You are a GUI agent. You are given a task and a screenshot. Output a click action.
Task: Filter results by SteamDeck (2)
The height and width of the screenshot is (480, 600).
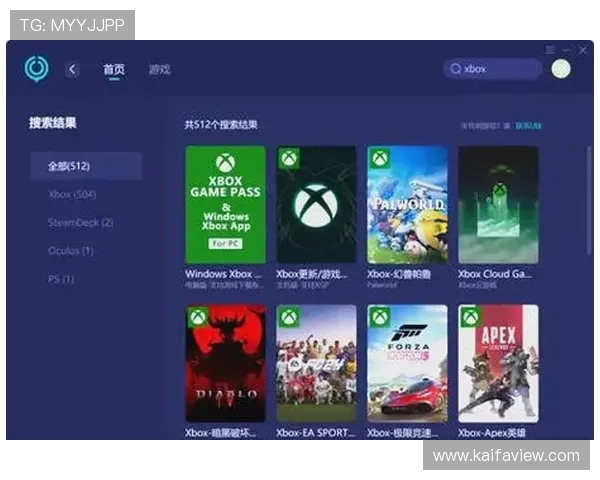[81, 223]
